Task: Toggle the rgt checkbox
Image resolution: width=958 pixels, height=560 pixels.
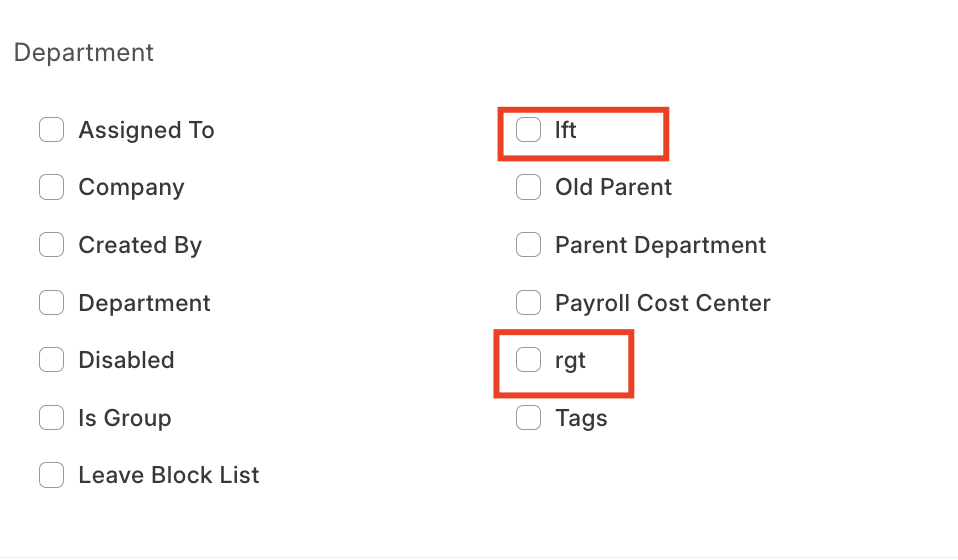Action: coord(528,360)
